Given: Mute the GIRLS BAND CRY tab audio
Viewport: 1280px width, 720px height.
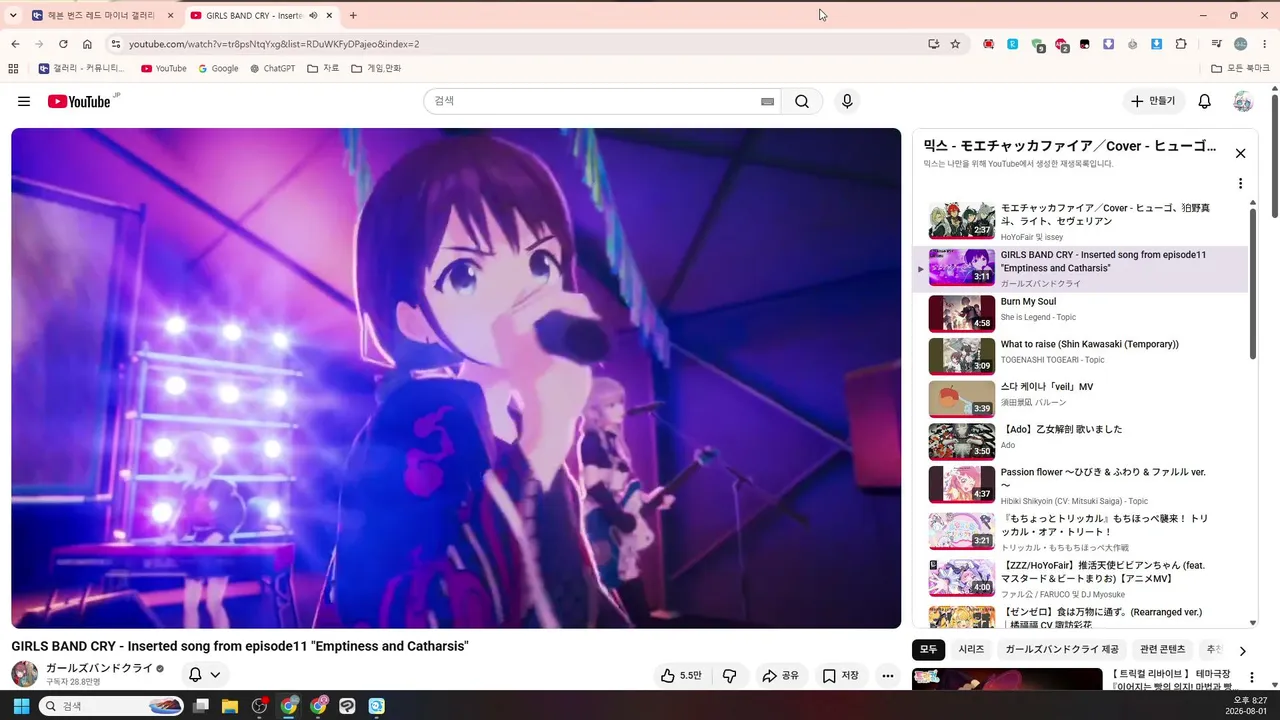Looking at the screenshot, I should pyautogui.click(x=314, y=15).
